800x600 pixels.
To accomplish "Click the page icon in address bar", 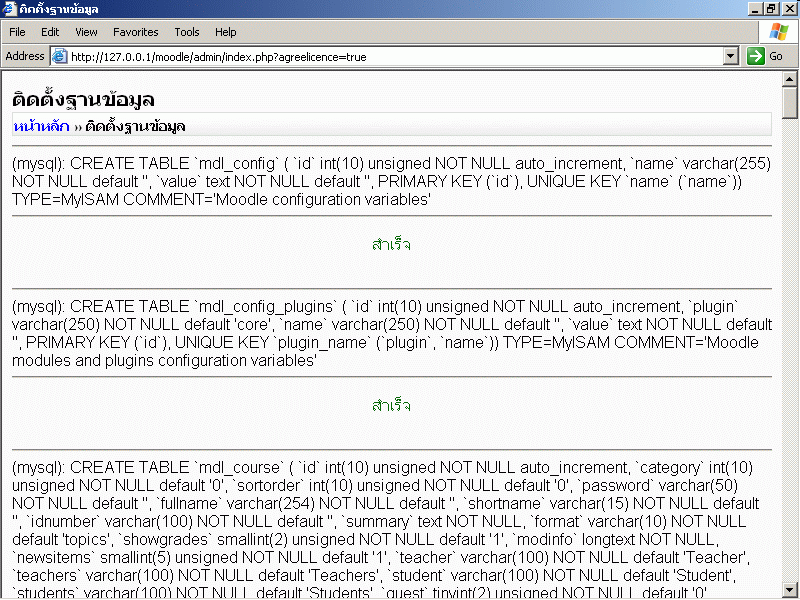I will [59, 57].
